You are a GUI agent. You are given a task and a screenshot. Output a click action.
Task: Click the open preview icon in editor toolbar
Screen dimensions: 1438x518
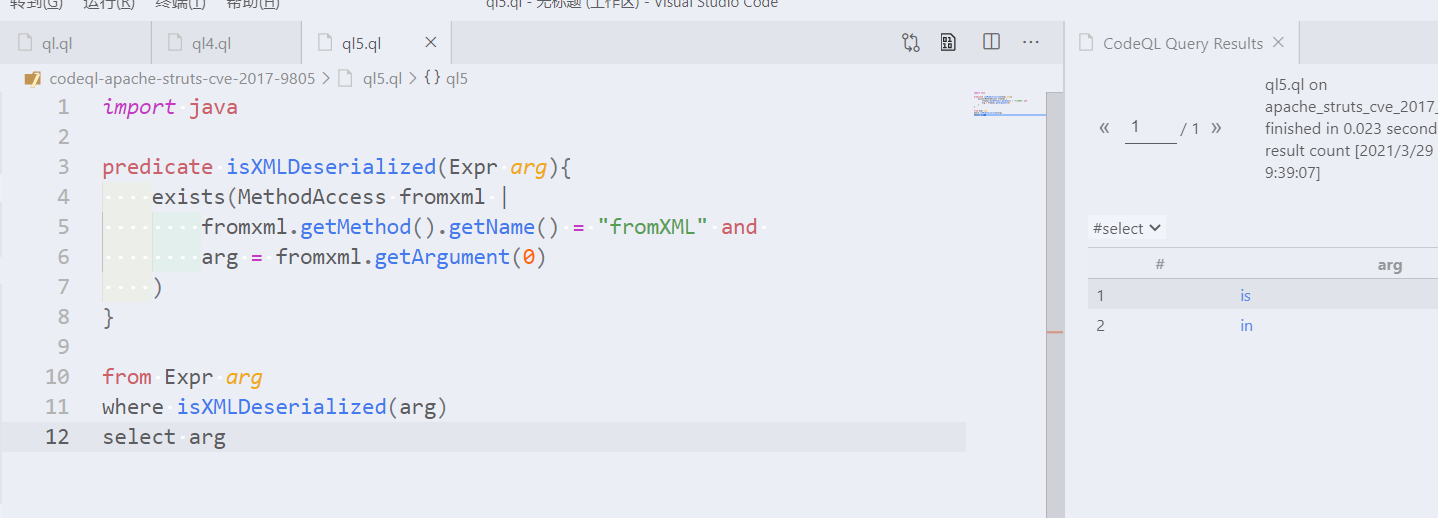point(949,42)
